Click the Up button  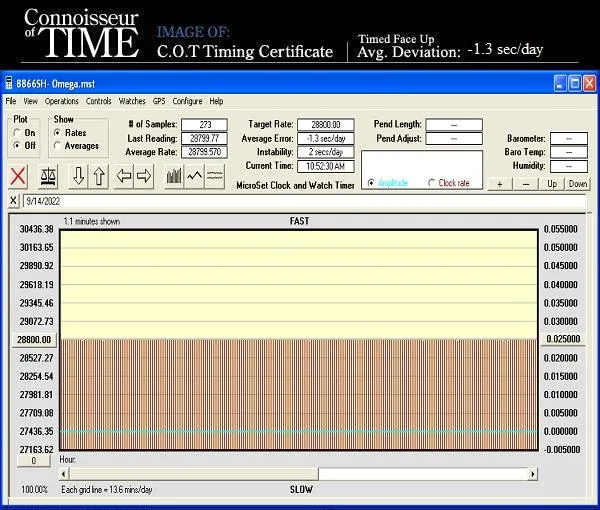tap(552, 184)
